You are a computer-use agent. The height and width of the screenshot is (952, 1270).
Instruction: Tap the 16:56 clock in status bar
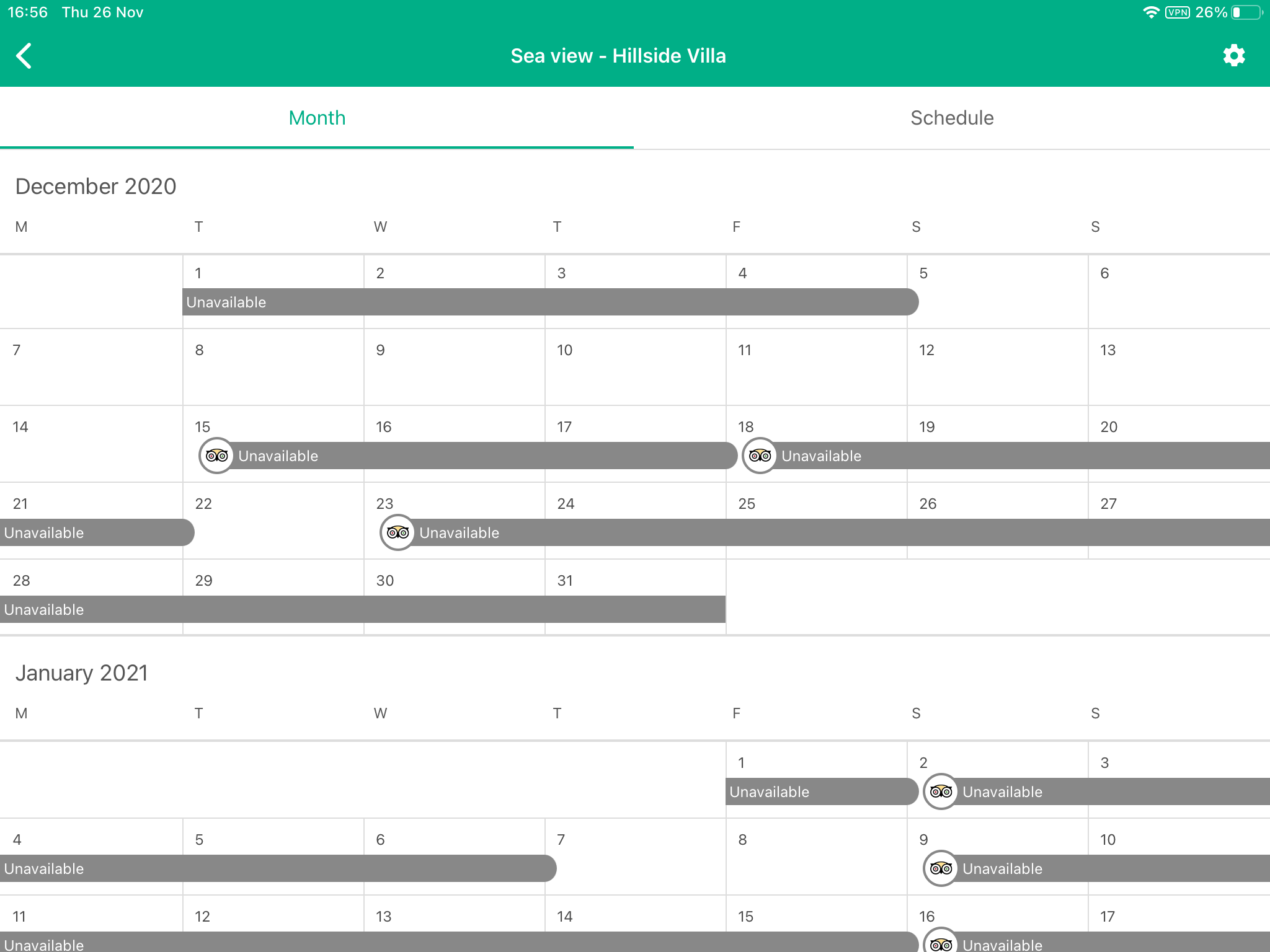click(x=27, y=12)
